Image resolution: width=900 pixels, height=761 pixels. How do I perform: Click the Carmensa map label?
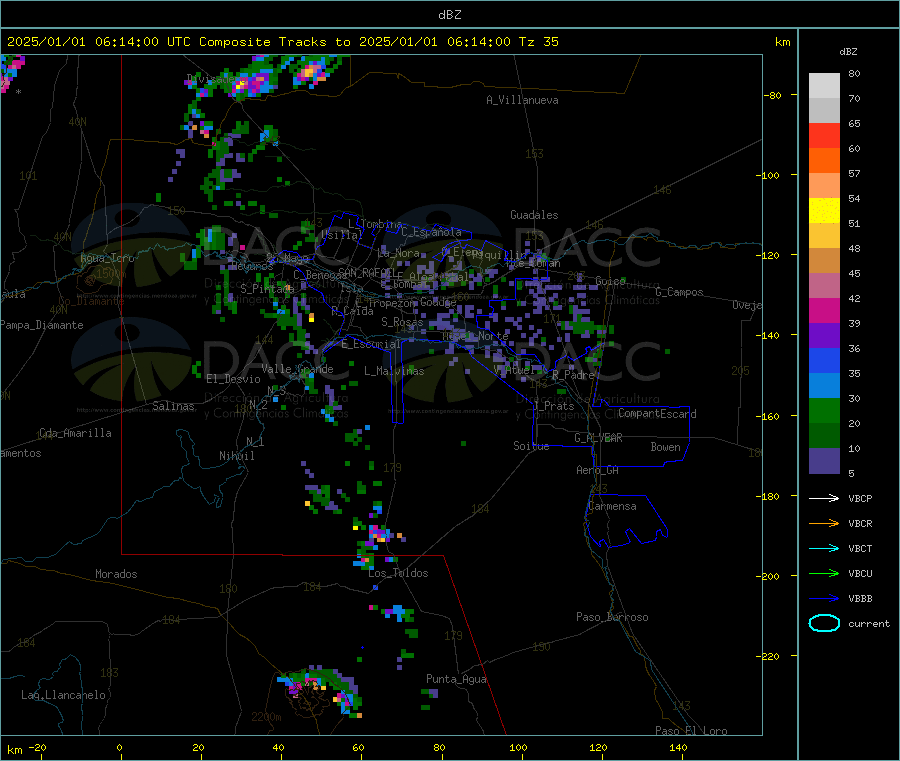pyautogui.click(x=612, y=506)
